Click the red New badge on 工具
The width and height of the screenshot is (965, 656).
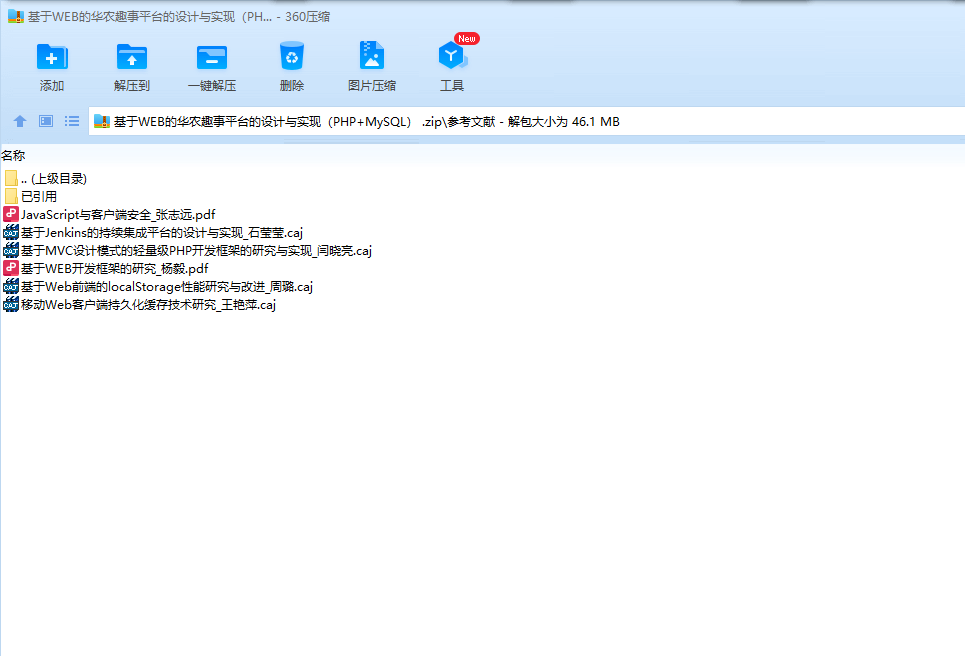[466, 39]
